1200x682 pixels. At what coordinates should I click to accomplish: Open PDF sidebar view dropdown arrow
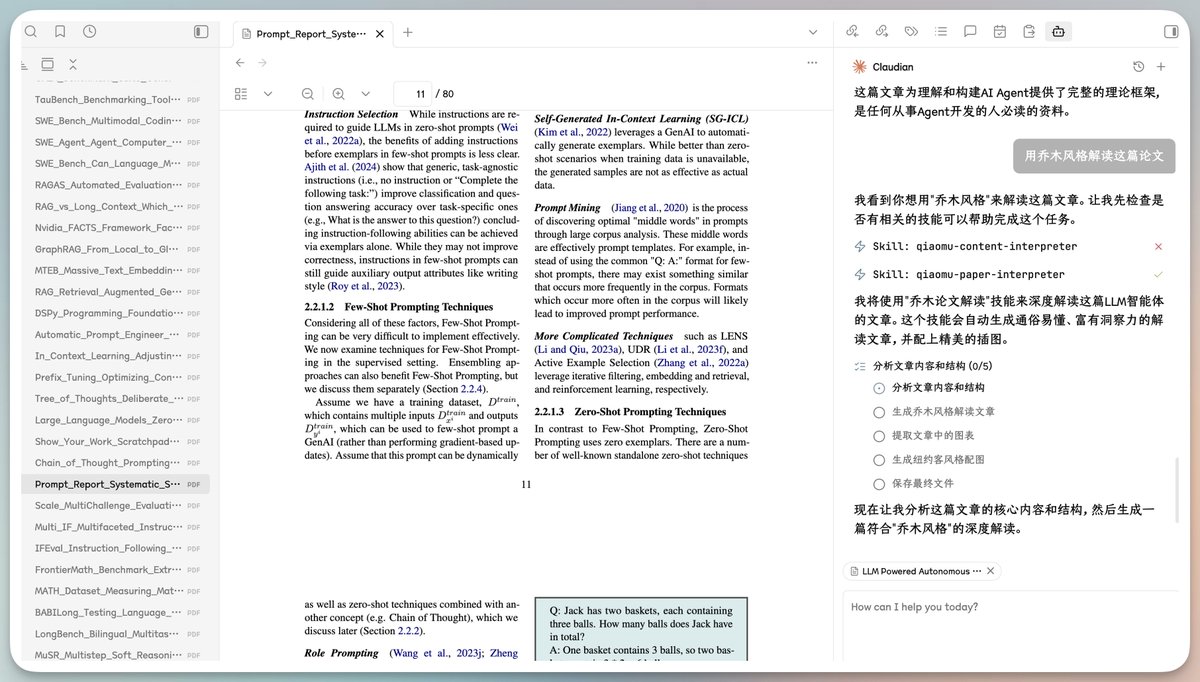[x=268, y=94]
